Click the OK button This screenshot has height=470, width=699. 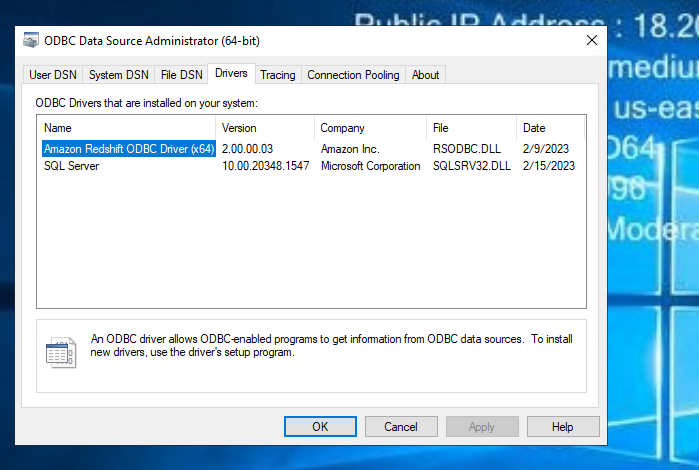click(320, 427)
